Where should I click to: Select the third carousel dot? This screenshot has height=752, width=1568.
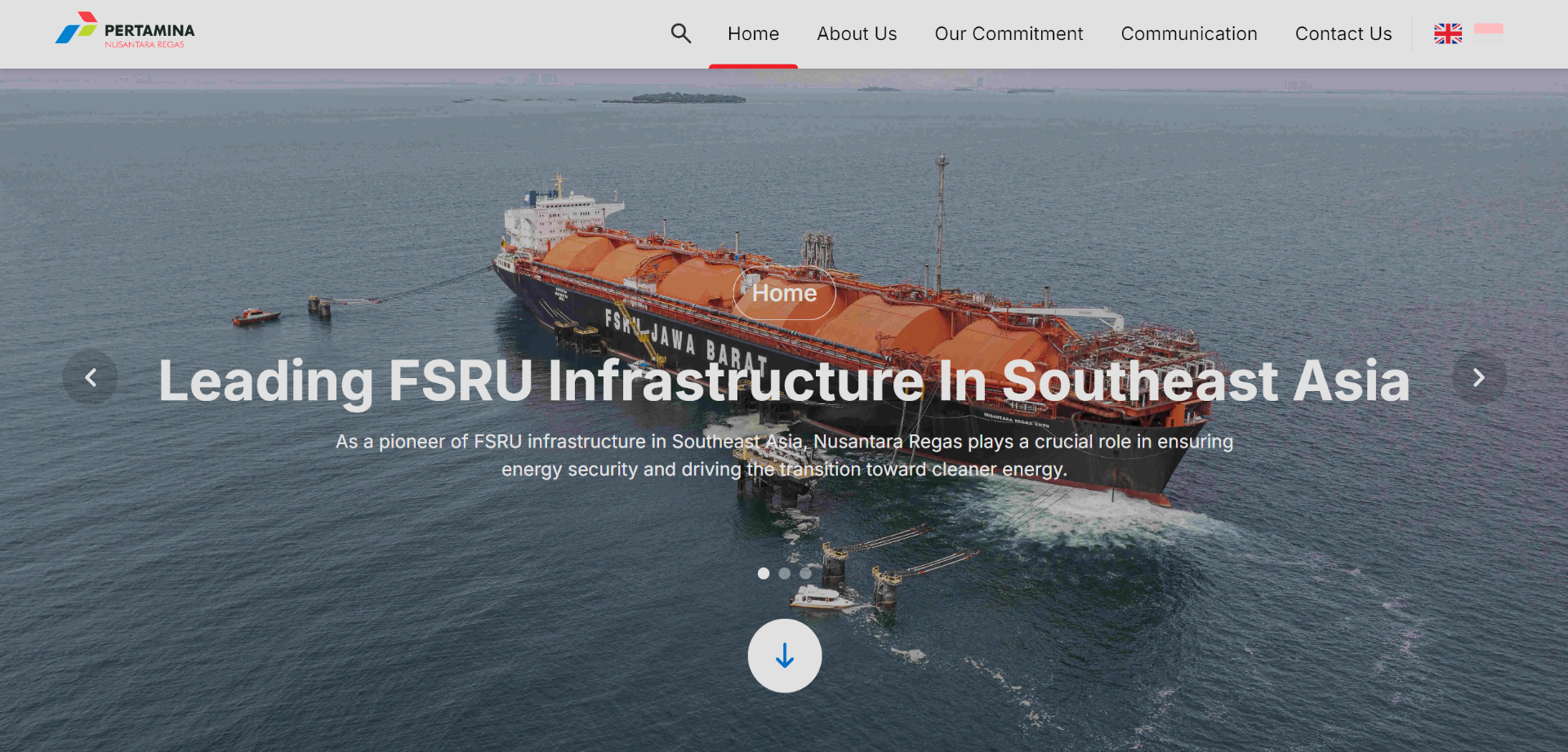806,573
